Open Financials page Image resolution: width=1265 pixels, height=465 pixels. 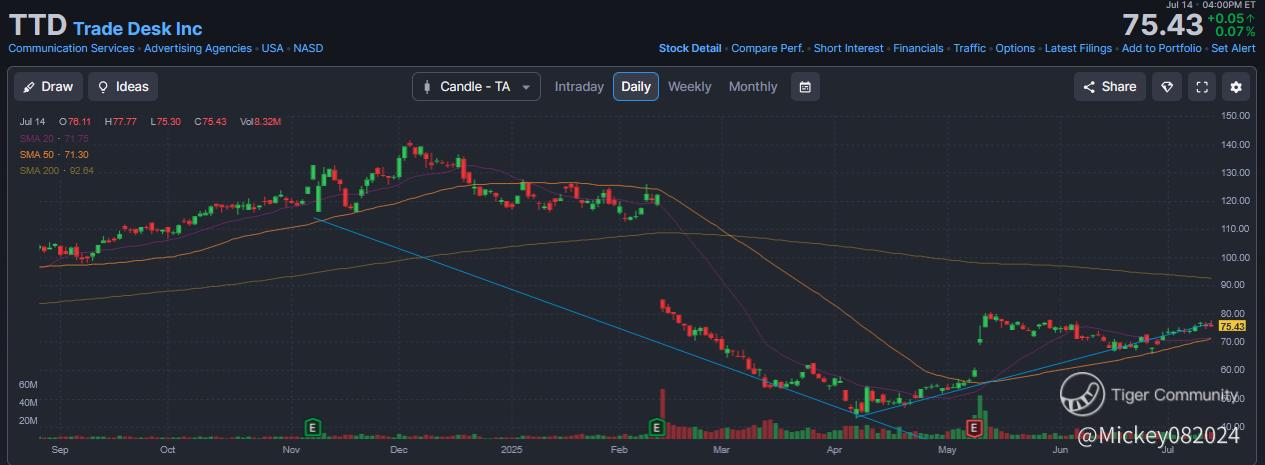click(918, 48)
